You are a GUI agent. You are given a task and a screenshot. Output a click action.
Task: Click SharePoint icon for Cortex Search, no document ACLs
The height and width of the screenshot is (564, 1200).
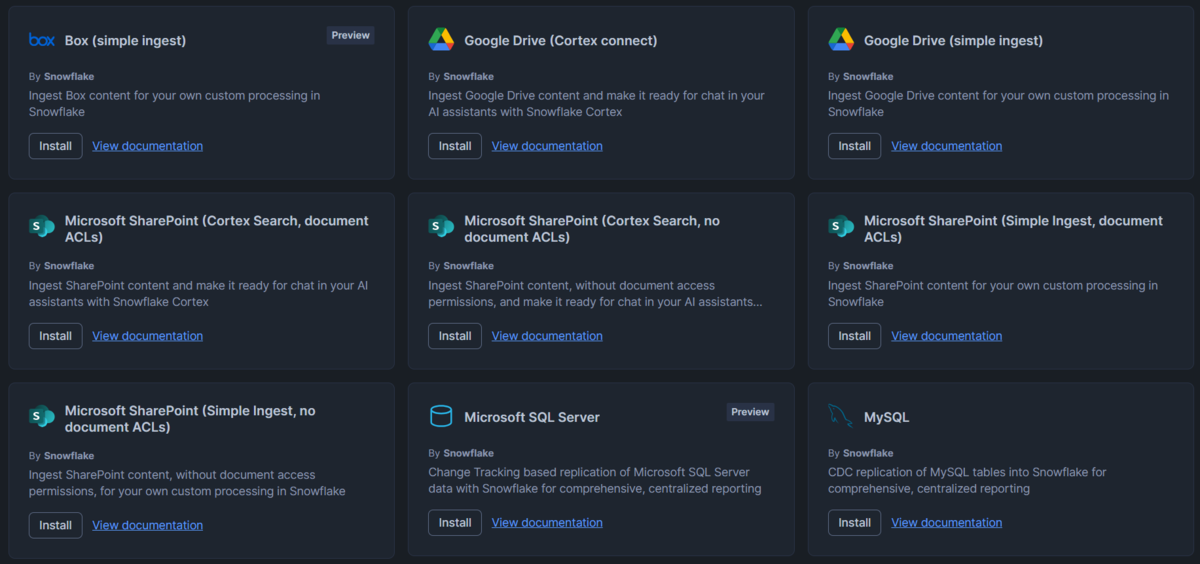441,227
